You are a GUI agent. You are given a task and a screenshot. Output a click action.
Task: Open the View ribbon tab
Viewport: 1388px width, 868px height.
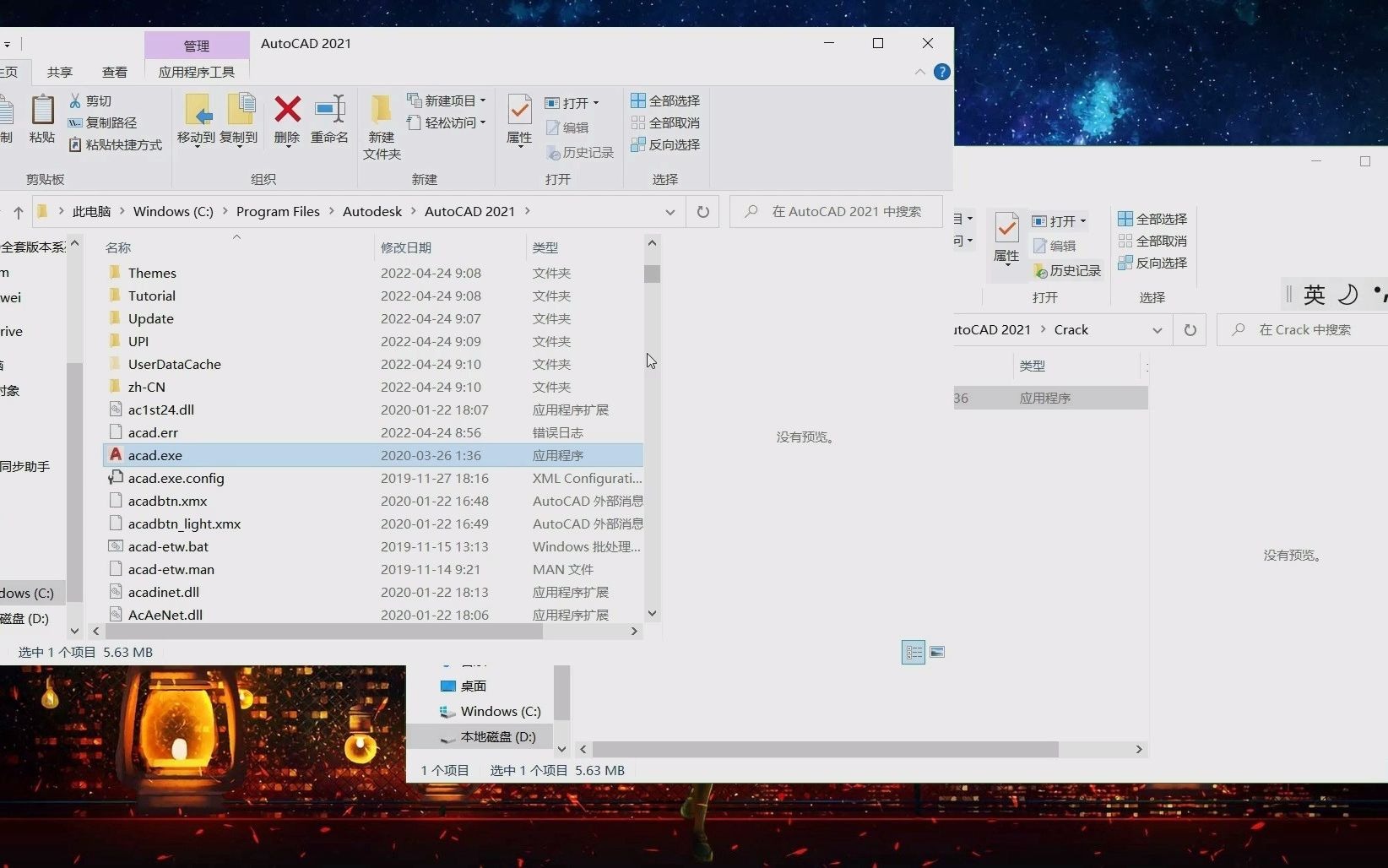[115, 72]
